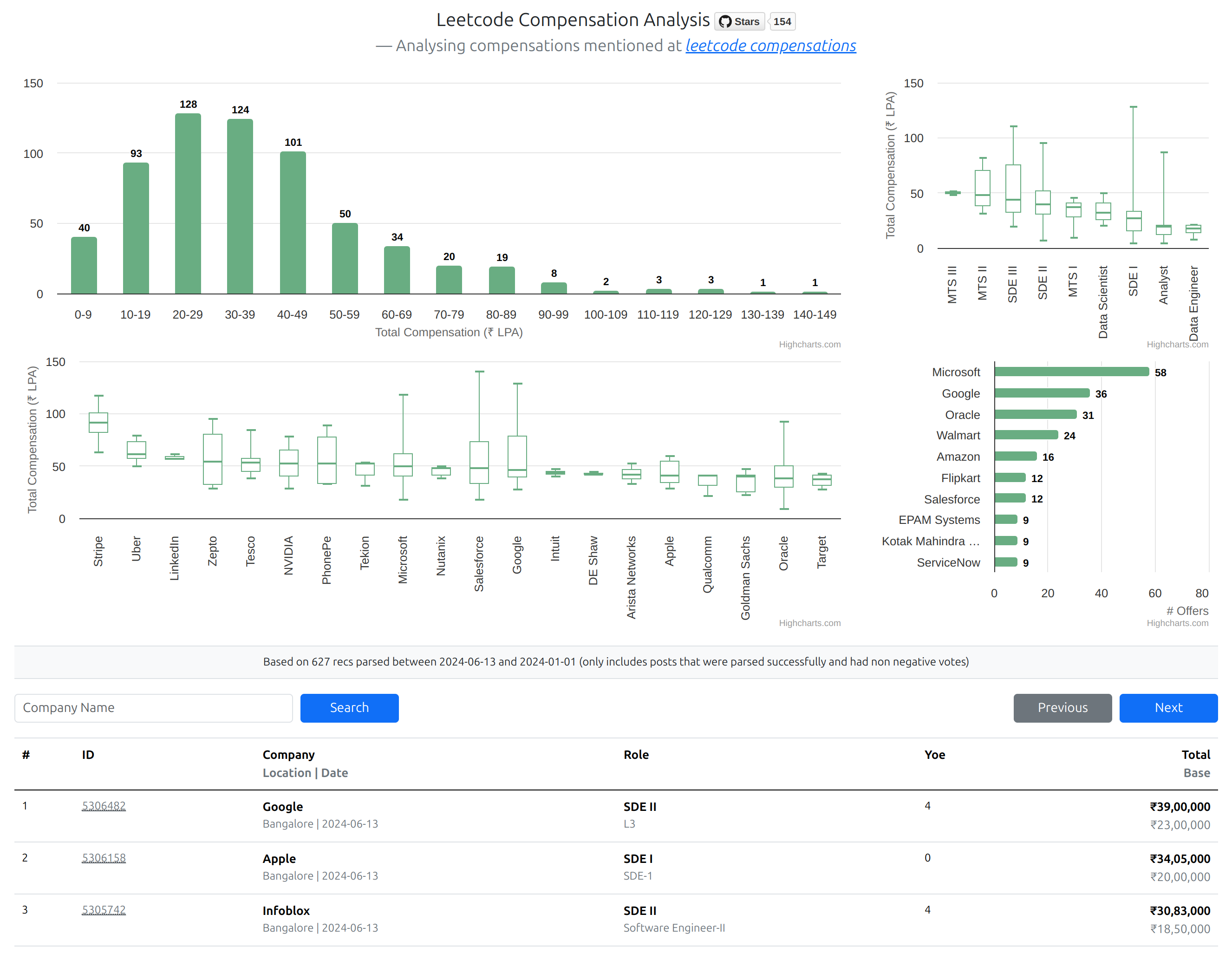Click the Company column header
The width and height of the screenshot is (1232, 953).
point(289,754)
